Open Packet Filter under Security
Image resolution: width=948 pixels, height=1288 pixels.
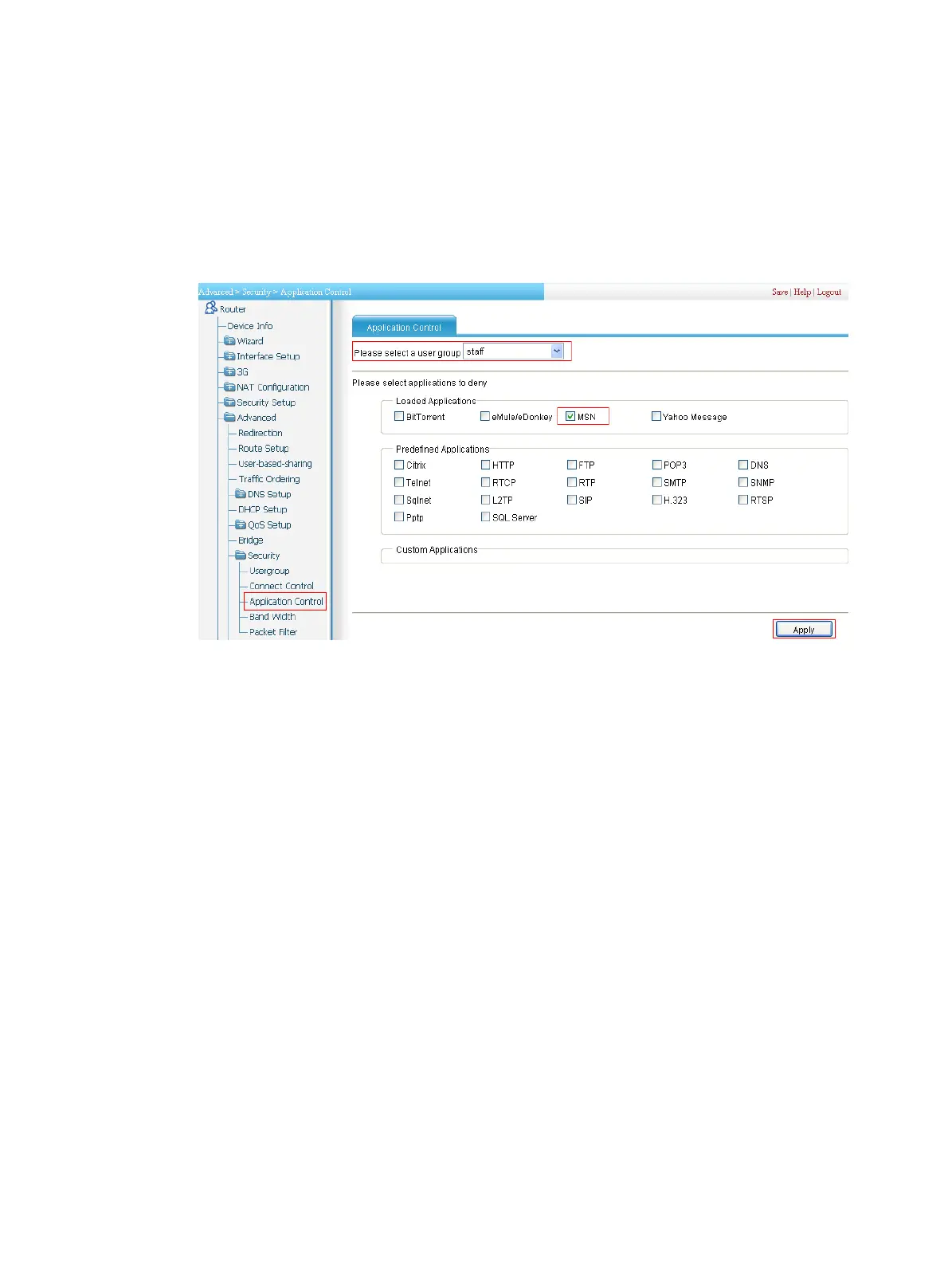[273, 632]
